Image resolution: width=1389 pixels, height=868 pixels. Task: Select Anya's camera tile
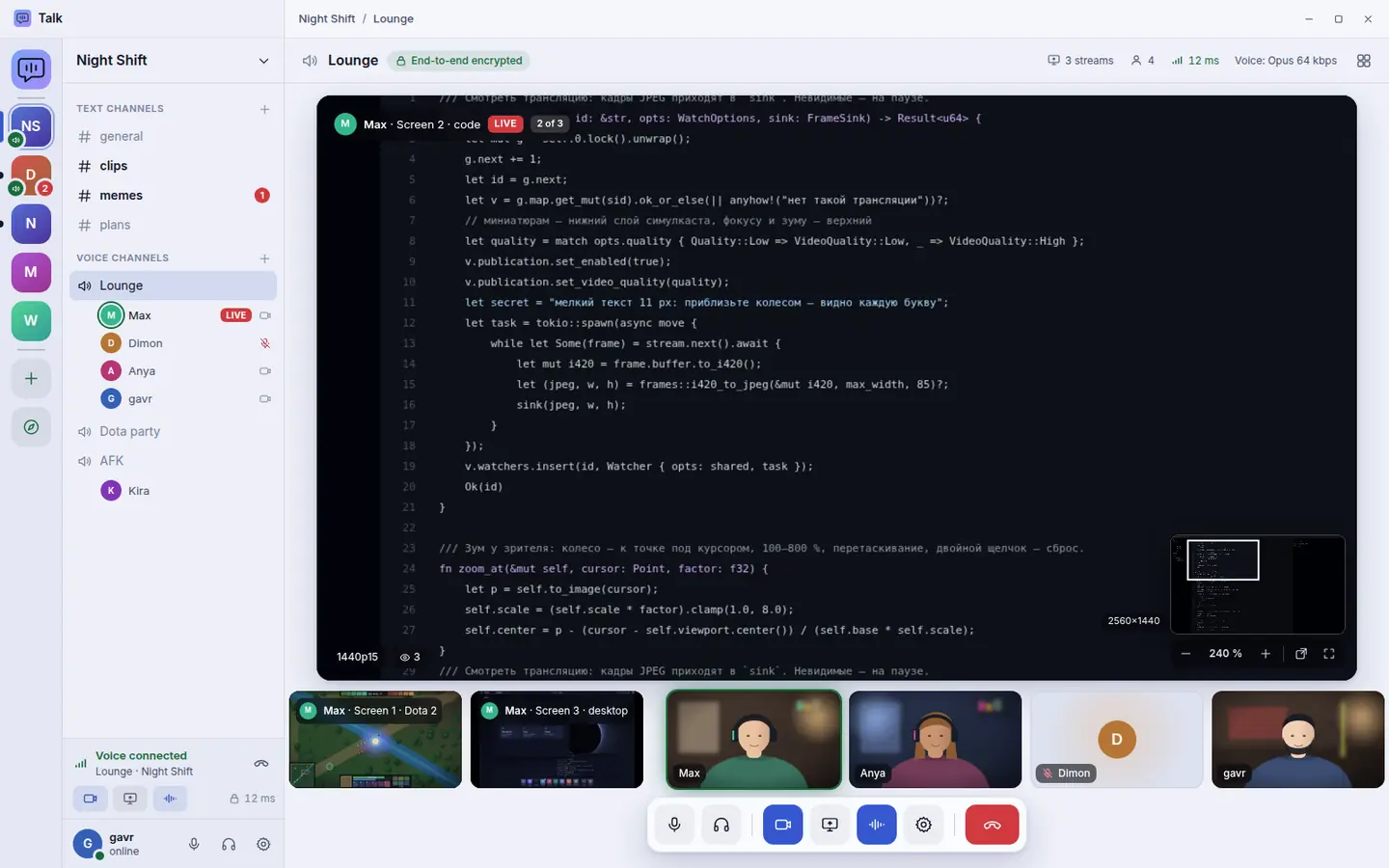(935, 740)
